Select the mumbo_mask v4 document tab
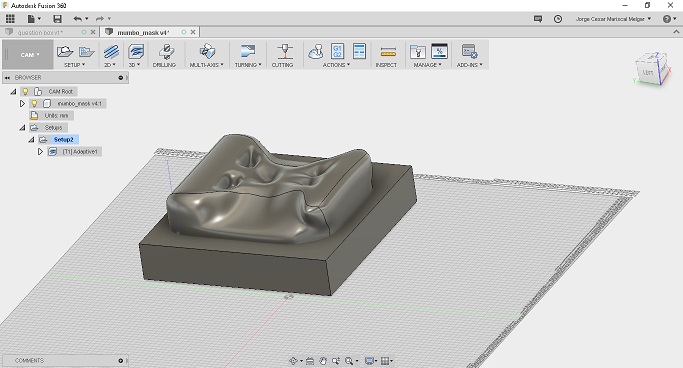Screen dimensions: 683x368 pos(143,32)
